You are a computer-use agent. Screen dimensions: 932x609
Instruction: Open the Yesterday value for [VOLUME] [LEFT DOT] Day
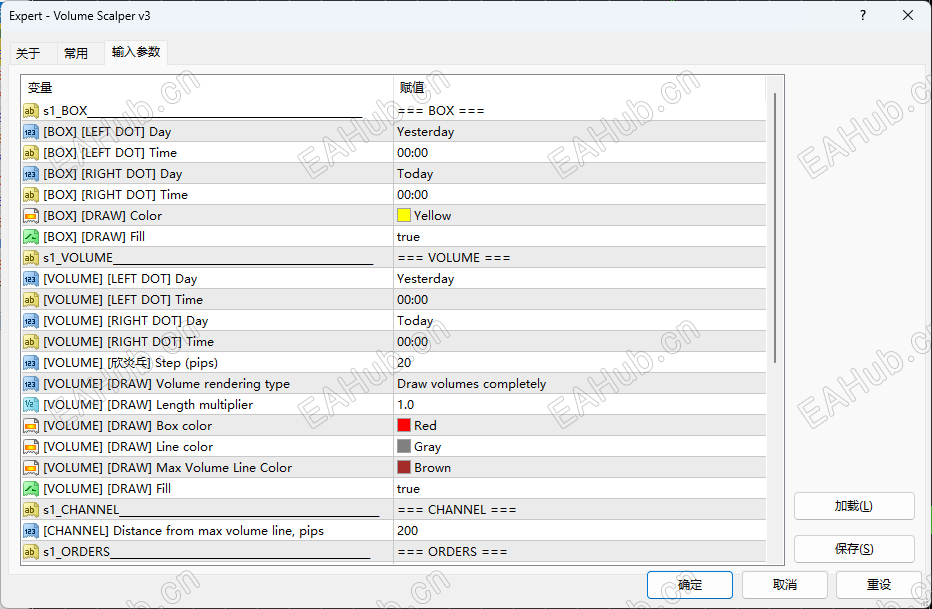(580, 279)
